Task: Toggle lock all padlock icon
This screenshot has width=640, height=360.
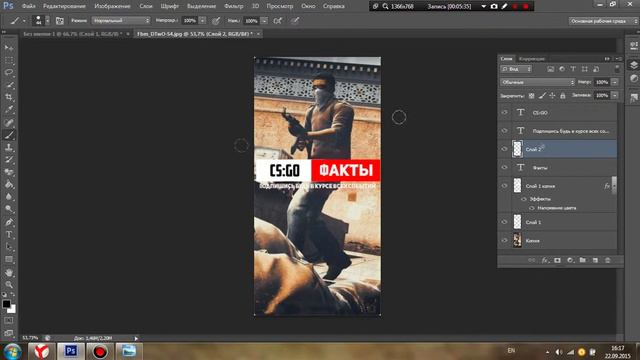Action: [x=563, y=96]
